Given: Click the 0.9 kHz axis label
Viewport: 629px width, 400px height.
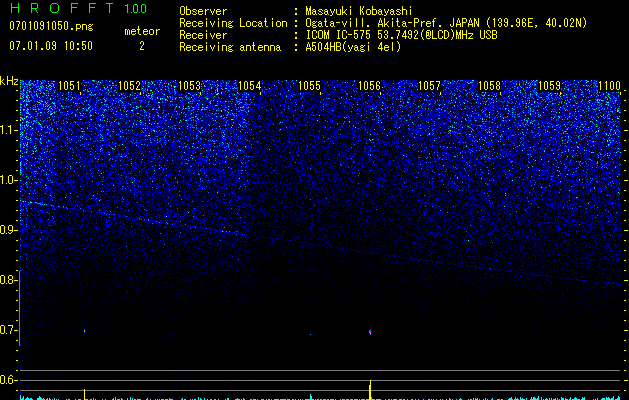Looking at the screenshot, I should [8, 230].
